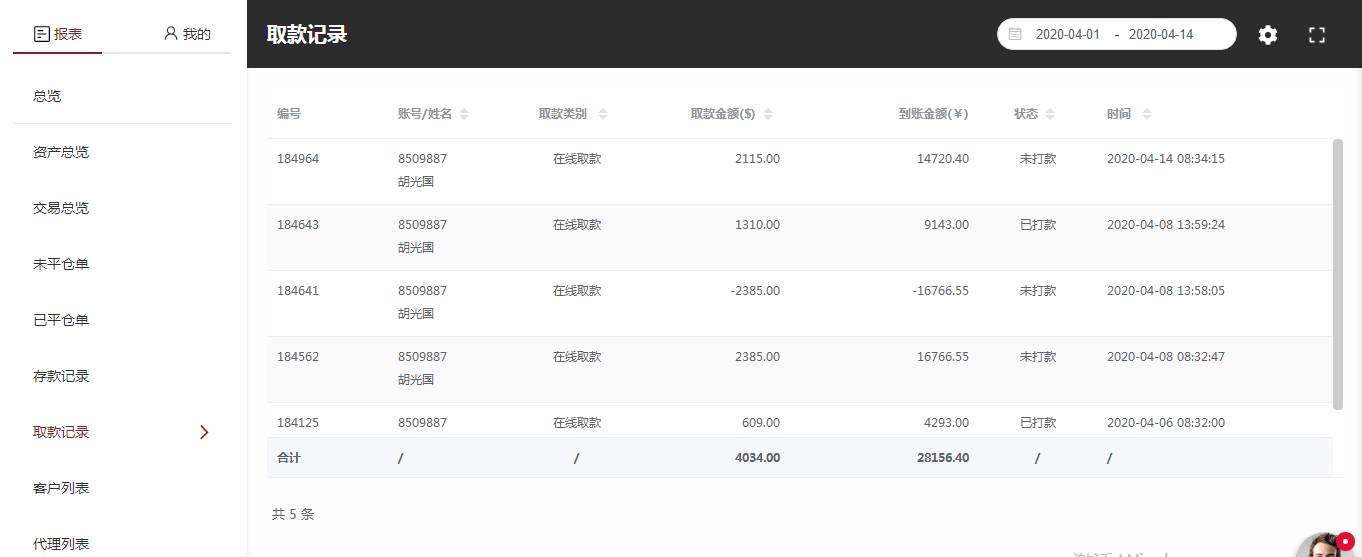Open 未平仓单 in the sidebar
Screen dimensions: 1362x557
[x=61, y=264]
